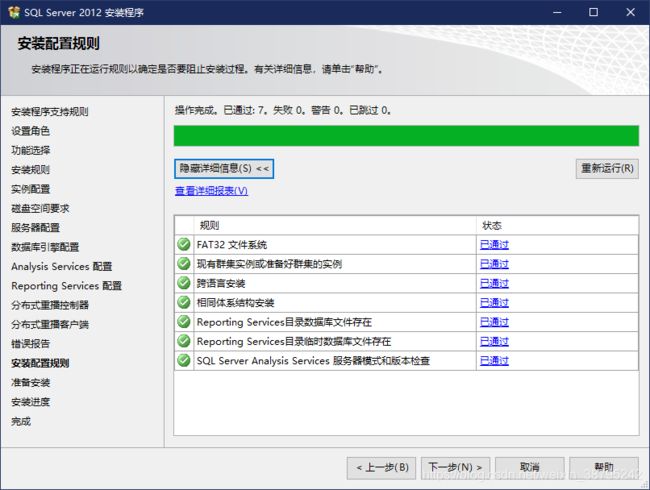Select 服务器配置 step in sidebar
Screen dimensions: 650x490
(36, 228)
